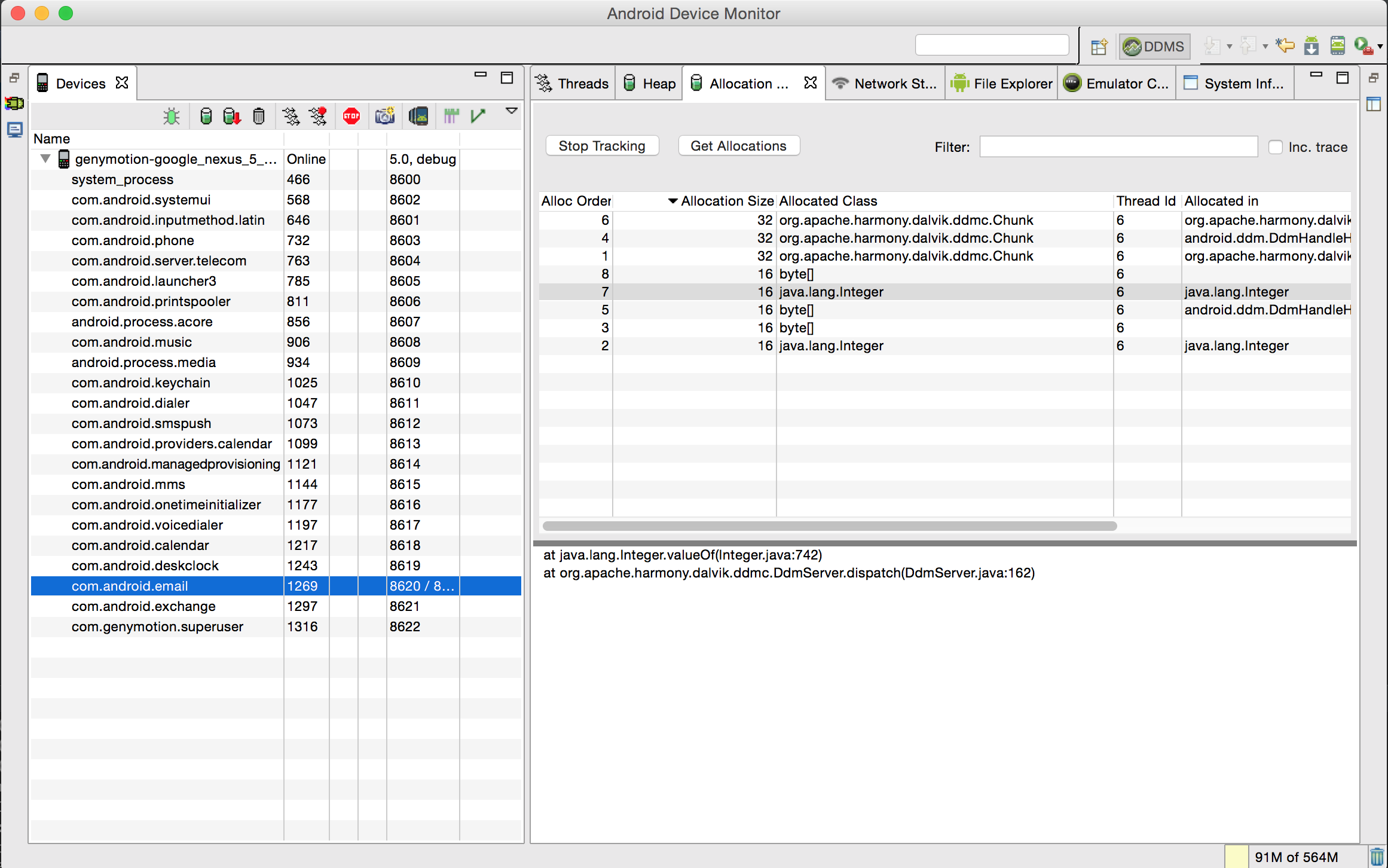
Task: Open the Android Virtual Device Manager icon
Action: coord(1338,46)
